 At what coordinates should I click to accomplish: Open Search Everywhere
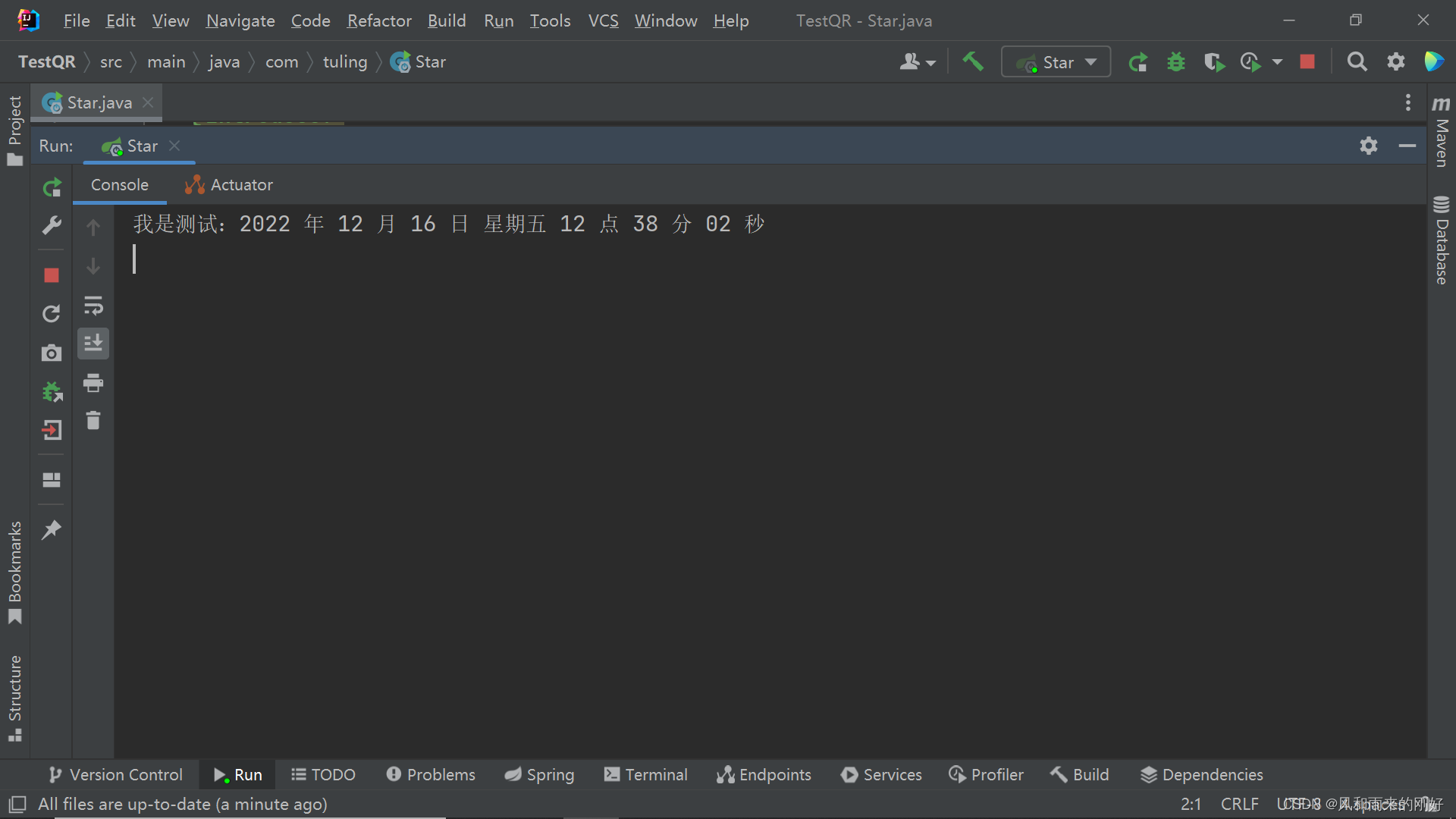1357,61
